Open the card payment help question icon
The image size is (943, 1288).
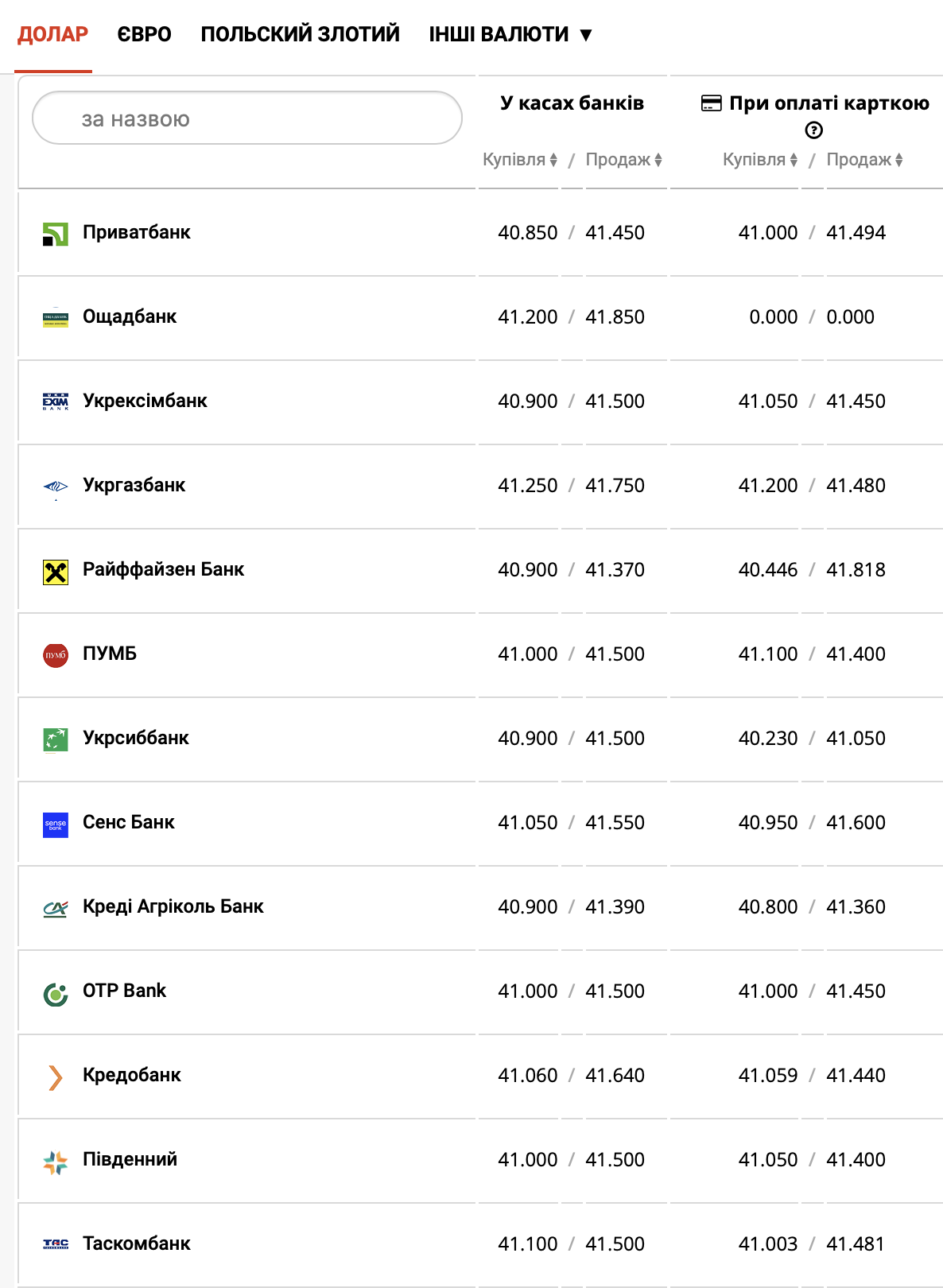click(x=813, y=130)
